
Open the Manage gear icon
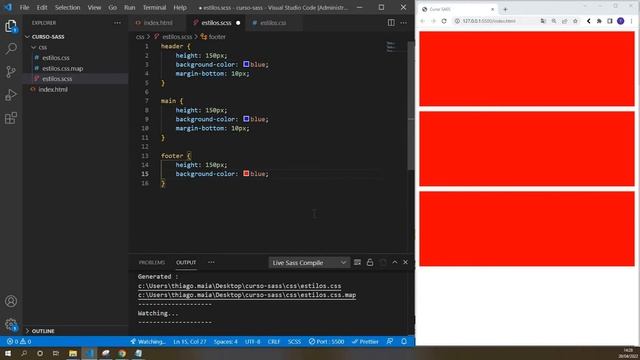pyautogui.click(x=11, y=324)
